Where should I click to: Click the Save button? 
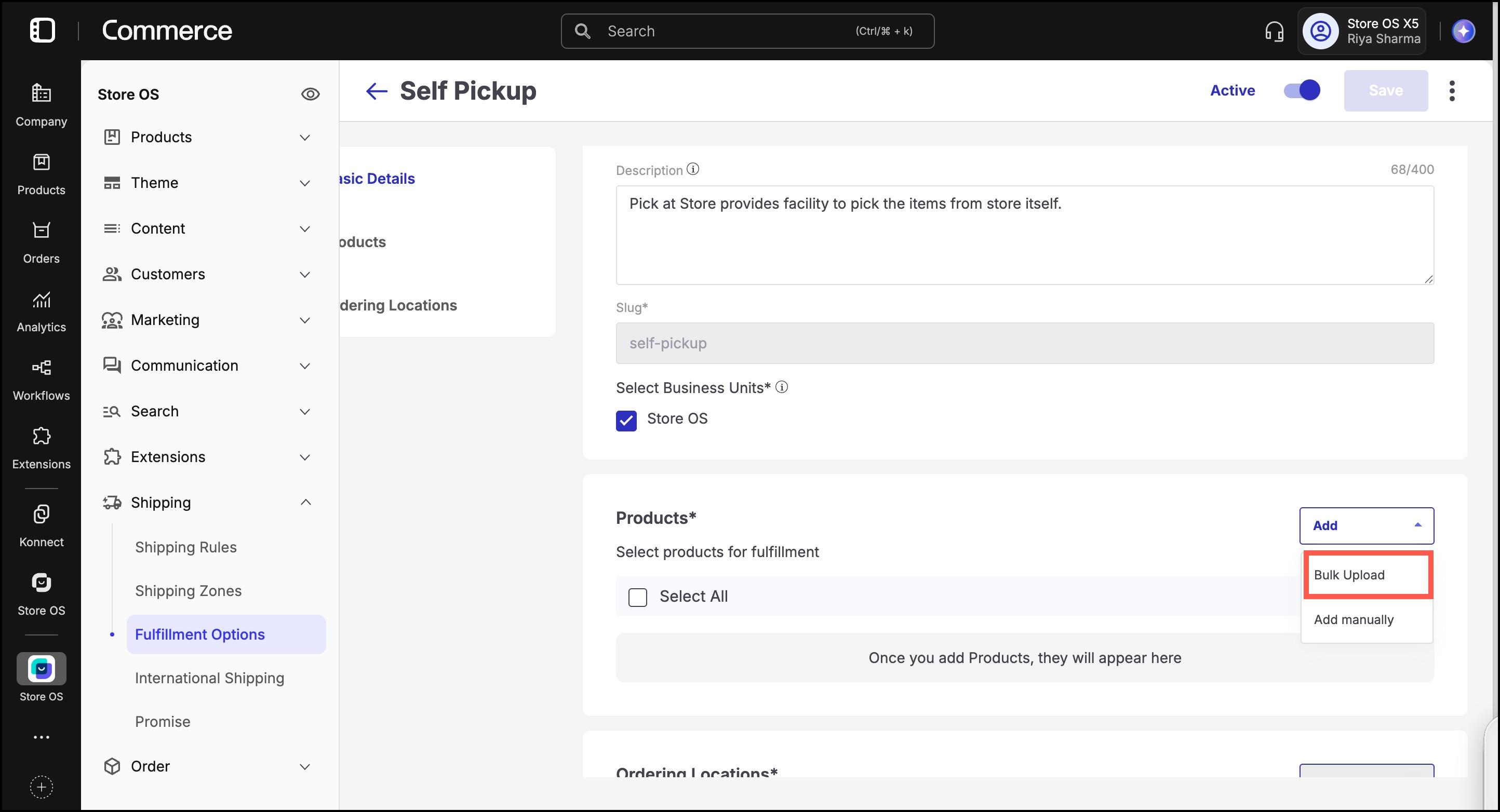point(1385,91)
